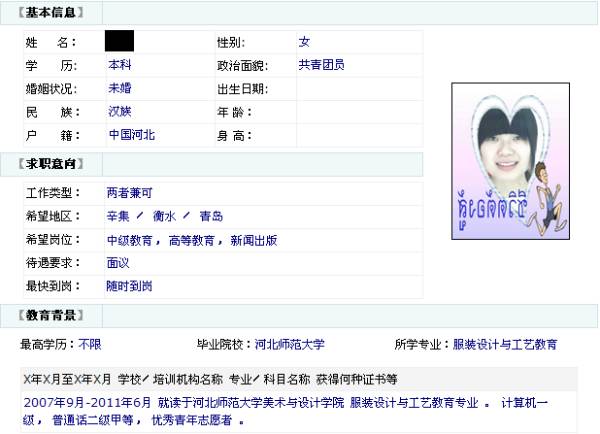Select the household value 中国河北
The height and width of the screenshot is (434, 600).
tap(132, 135)
